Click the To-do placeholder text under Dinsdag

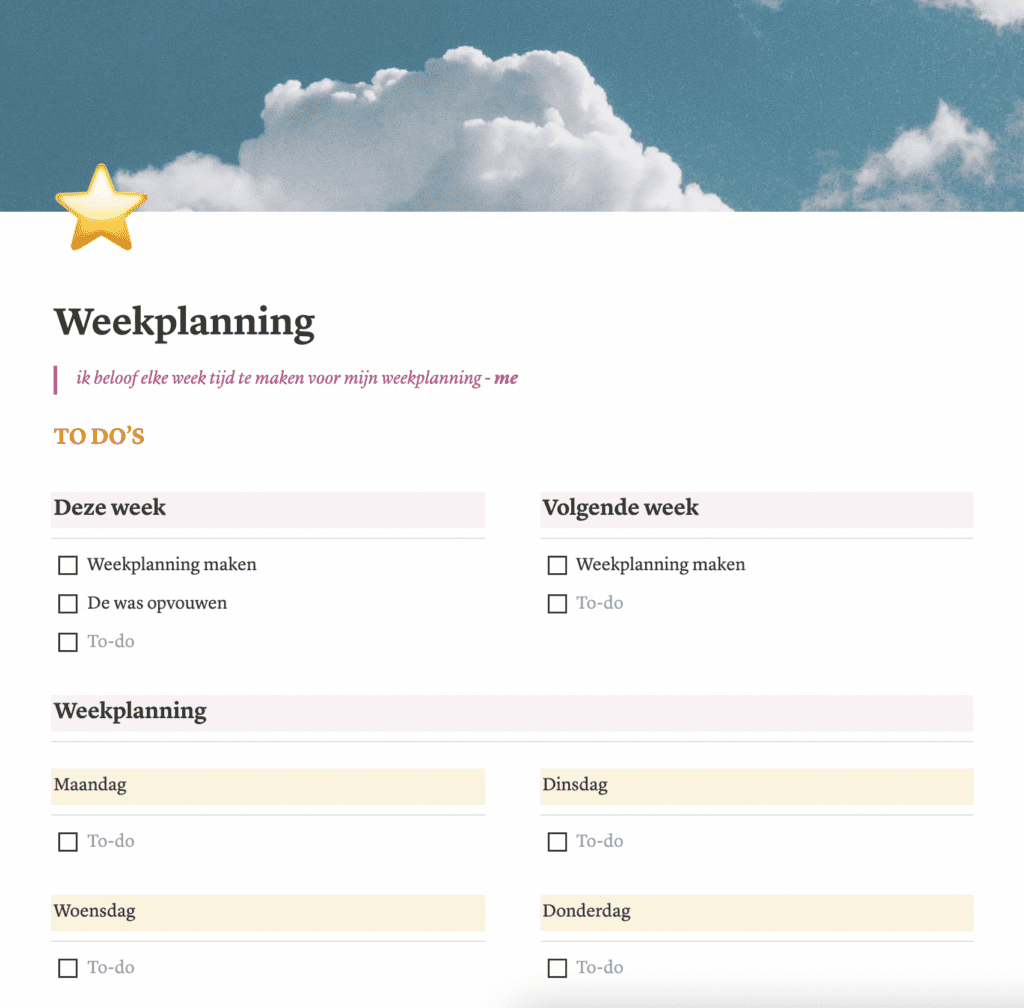coord(600,842)
